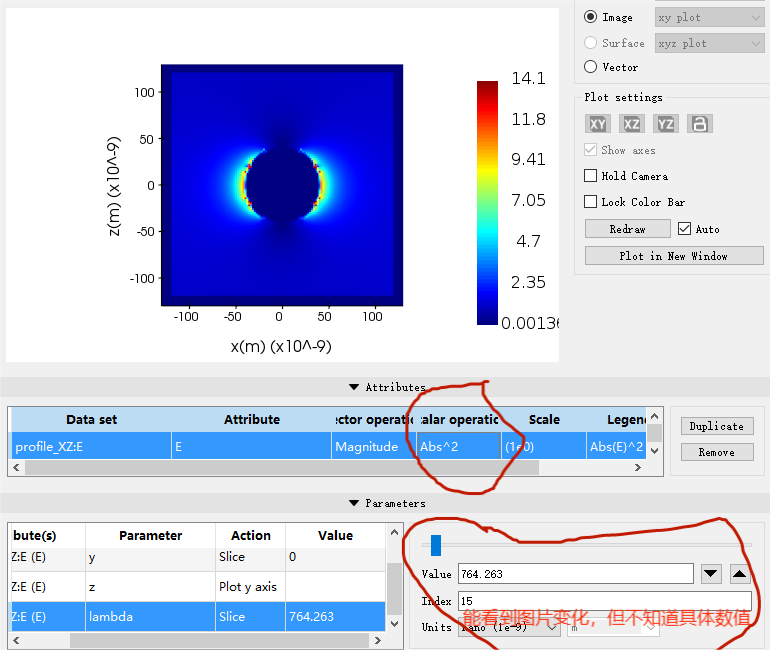
Task: Enable the Lock Color Bar checkbox
Action: click(x=591, y=202)
